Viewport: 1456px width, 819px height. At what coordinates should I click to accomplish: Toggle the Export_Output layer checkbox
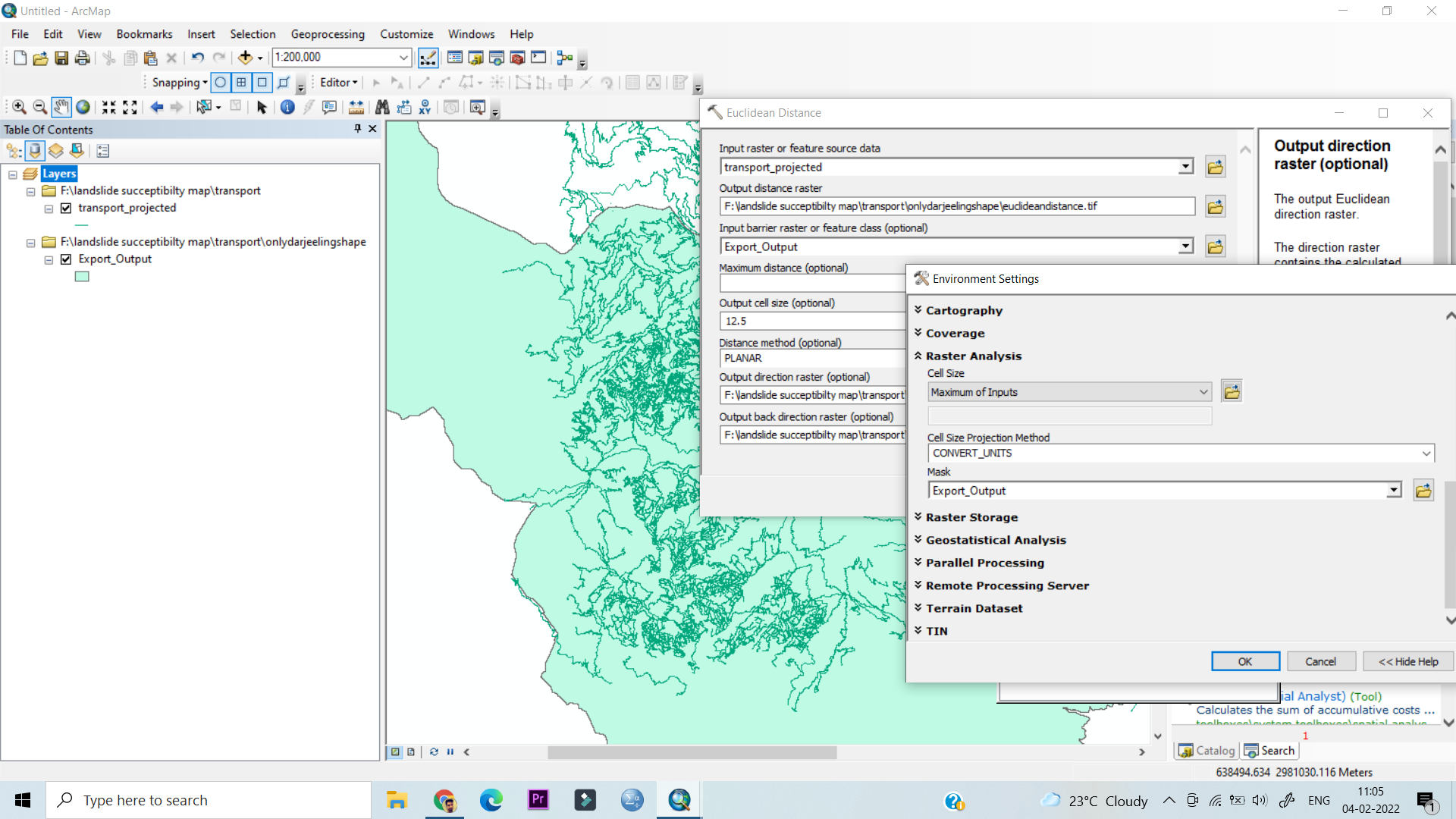(x=66, y=259)
